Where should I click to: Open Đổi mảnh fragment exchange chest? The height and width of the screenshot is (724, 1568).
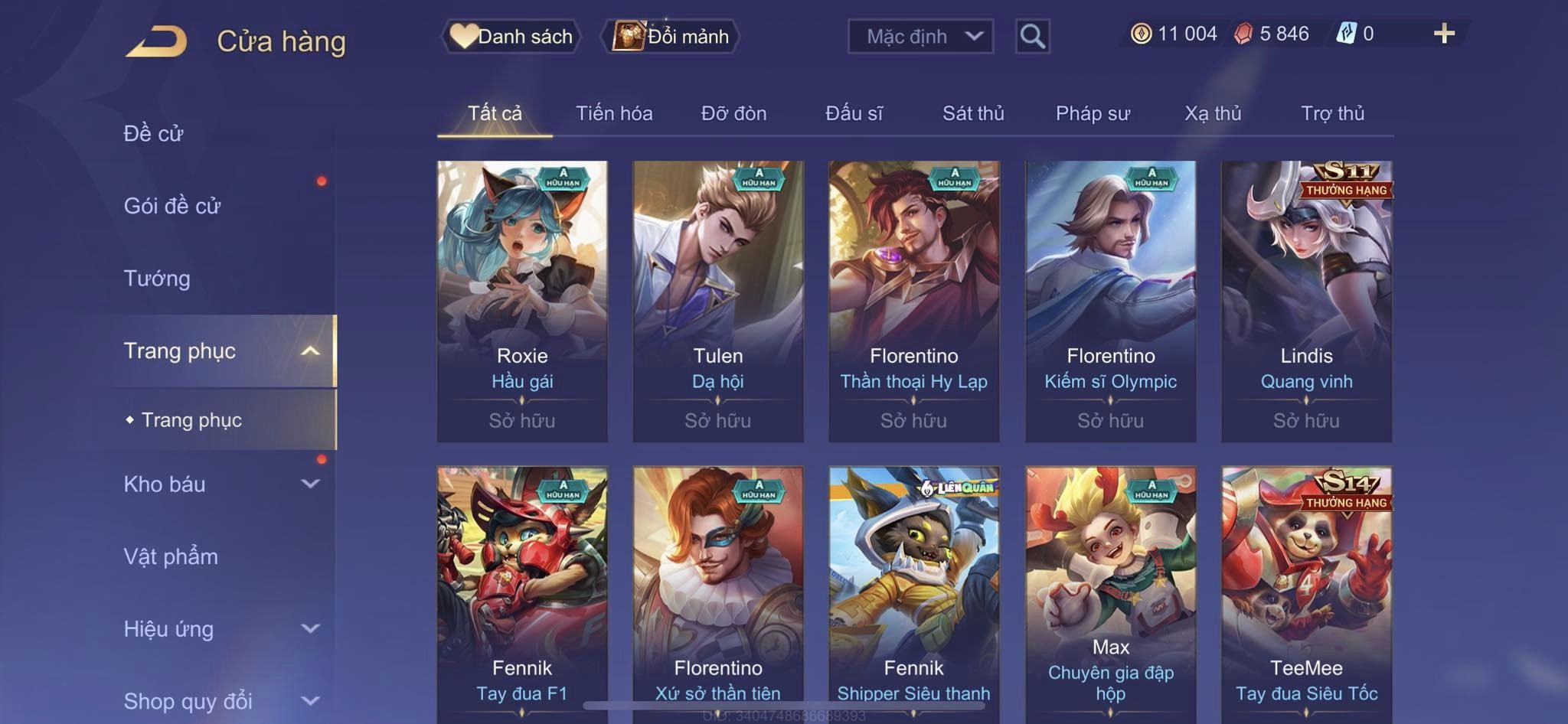[x=671, y=36]
